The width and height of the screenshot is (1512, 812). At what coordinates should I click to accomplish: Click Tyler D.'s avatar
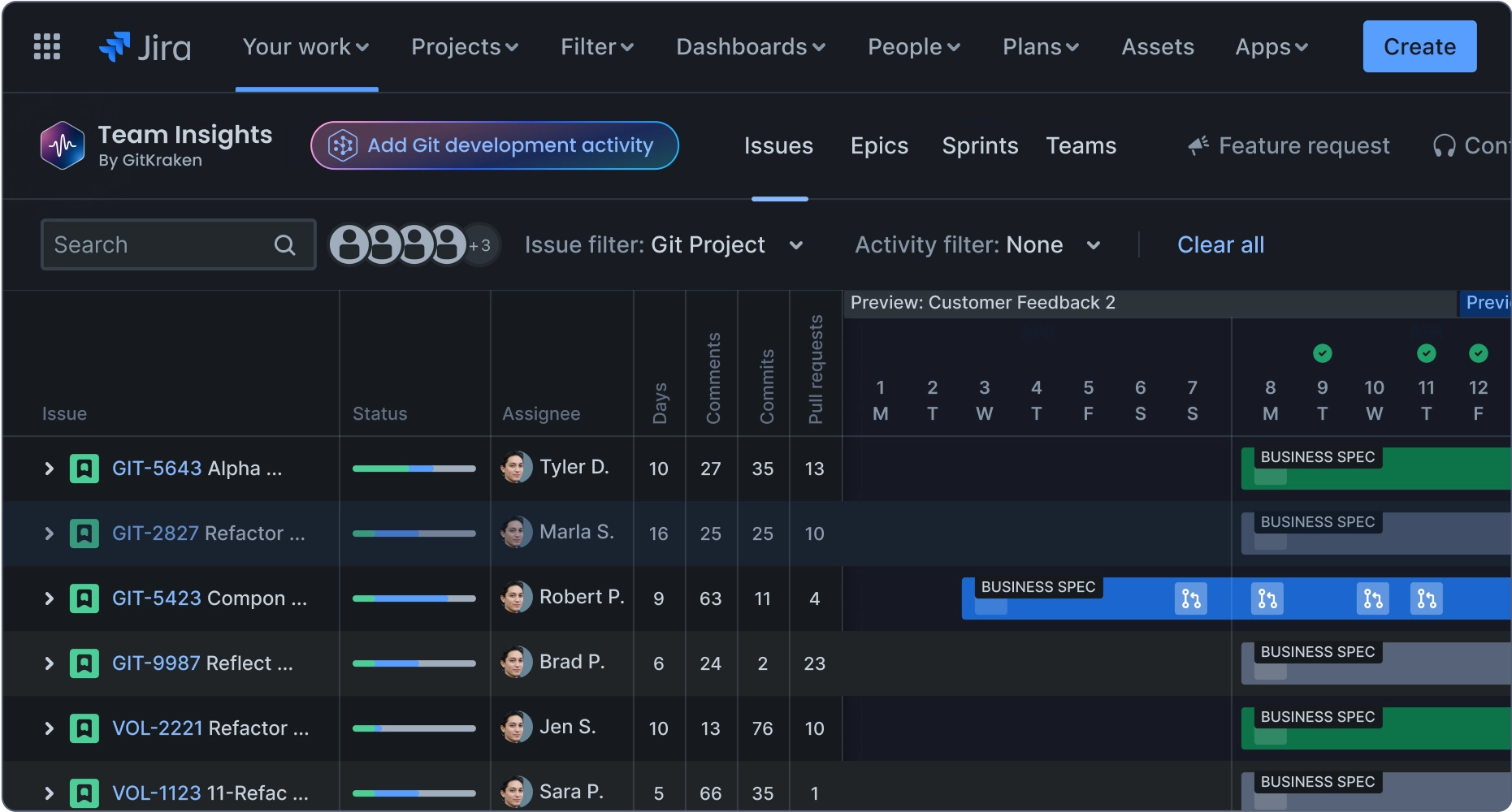(x=516, y=468)
